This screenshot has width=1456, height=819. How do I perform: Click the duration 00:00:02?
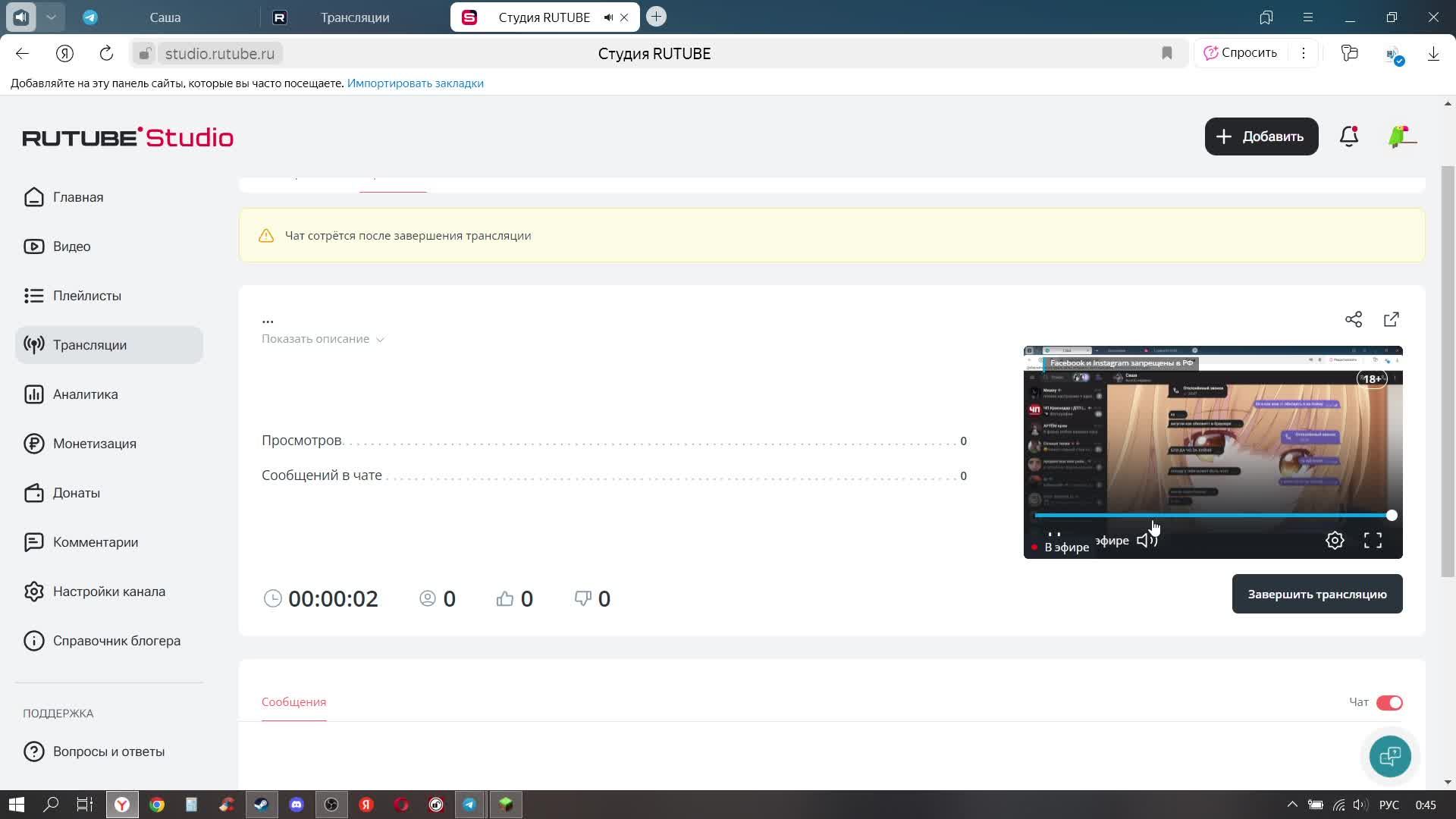point(333,599)
